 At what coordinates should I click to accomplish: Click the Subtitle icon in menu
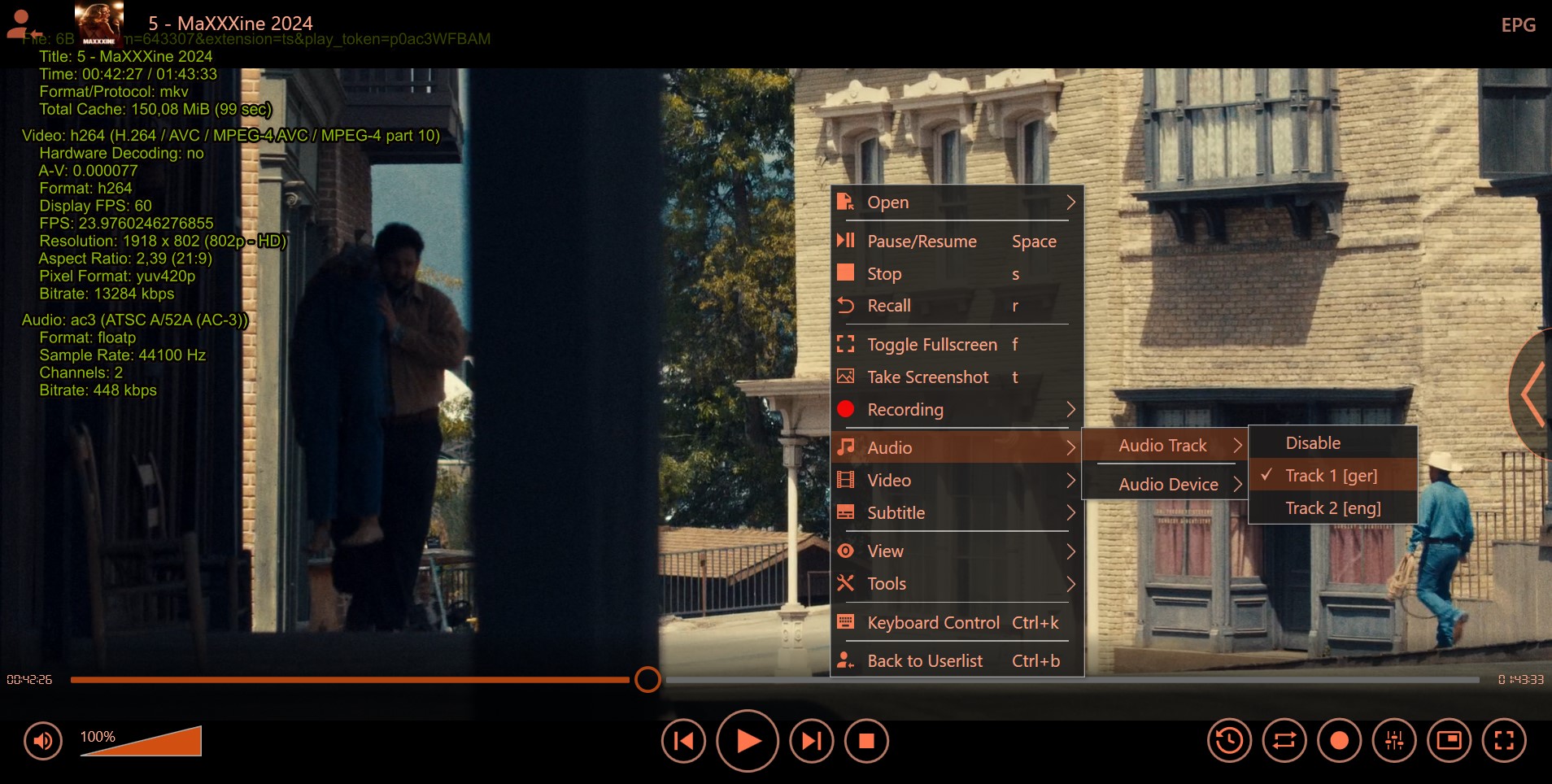tap(845, 512)
